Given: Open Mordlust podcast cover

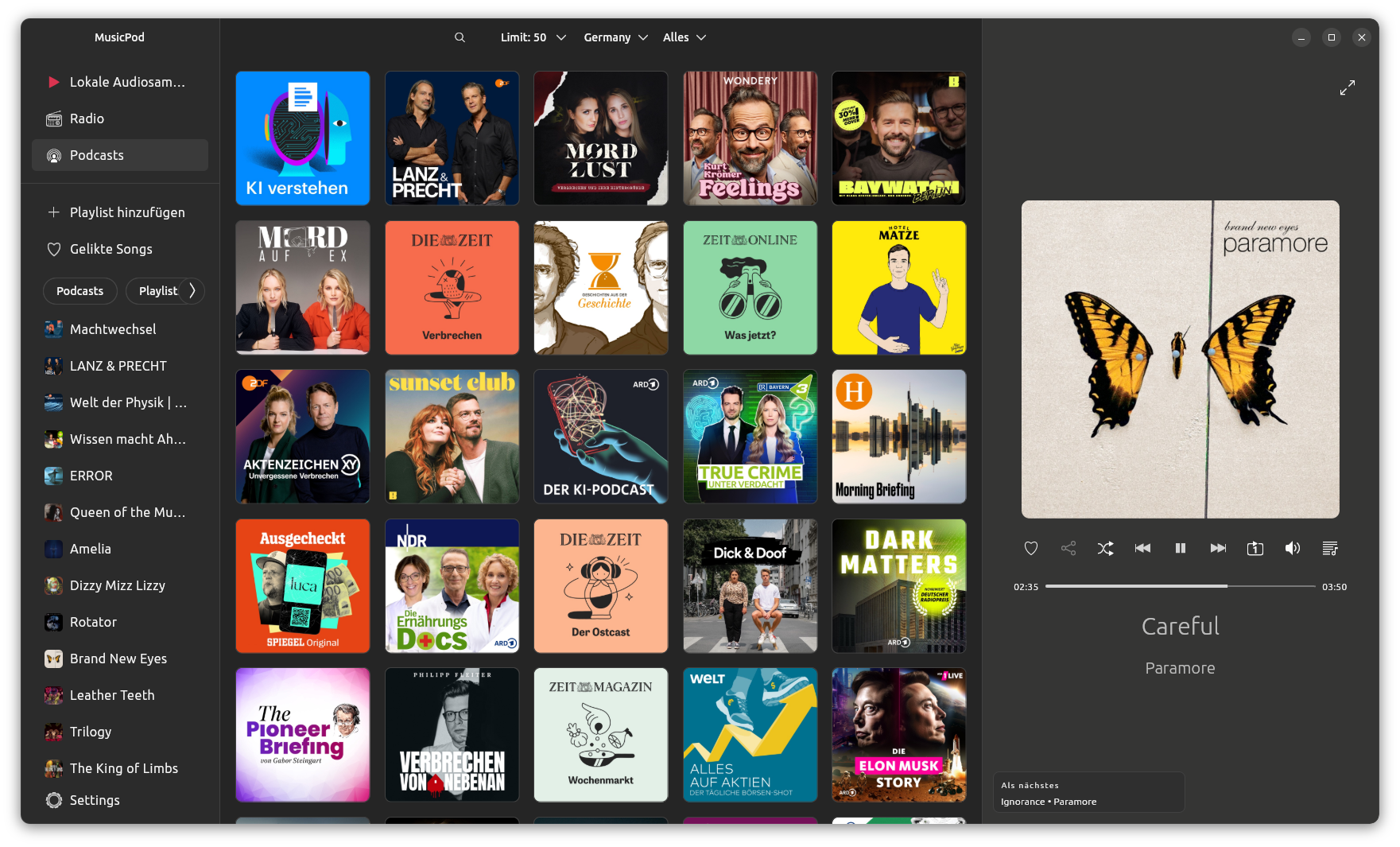Looking at the screenshot, I should [601, 138].
